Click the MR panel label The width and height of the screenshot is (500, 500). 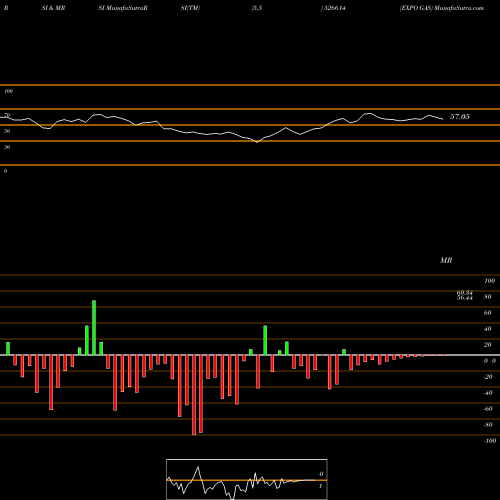pos(446,260)
